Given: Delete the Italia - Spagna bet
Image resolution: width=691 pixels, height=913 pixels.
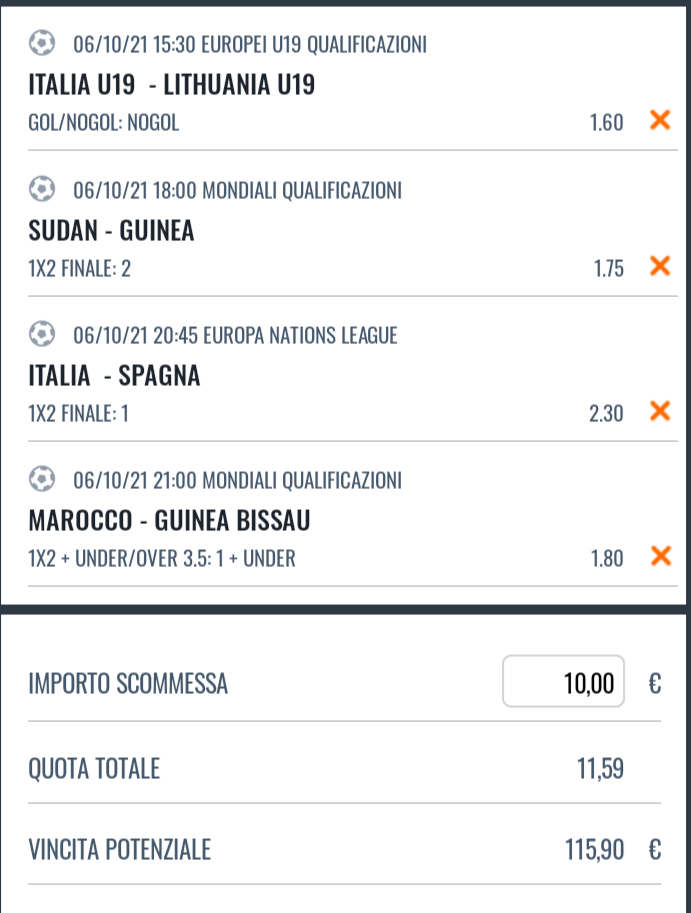Looking at the screenshot, I should pyautogui.click(x=660, y=411).
